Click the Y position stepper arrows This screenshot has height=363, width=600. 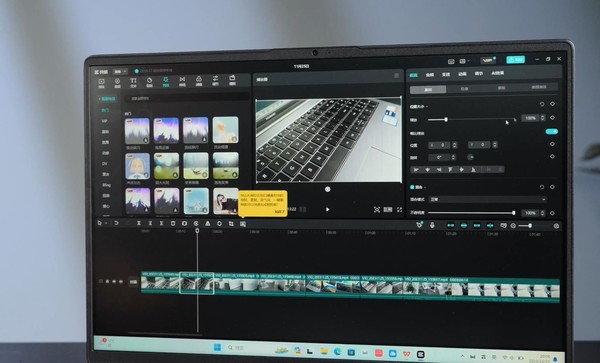pos(495,145)
